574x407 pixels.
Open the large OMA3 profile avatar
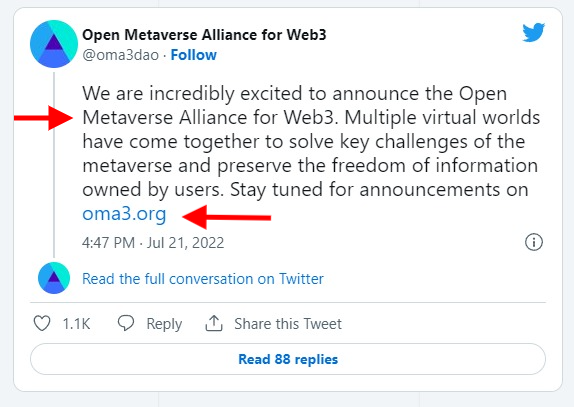[x=54, y=44]
